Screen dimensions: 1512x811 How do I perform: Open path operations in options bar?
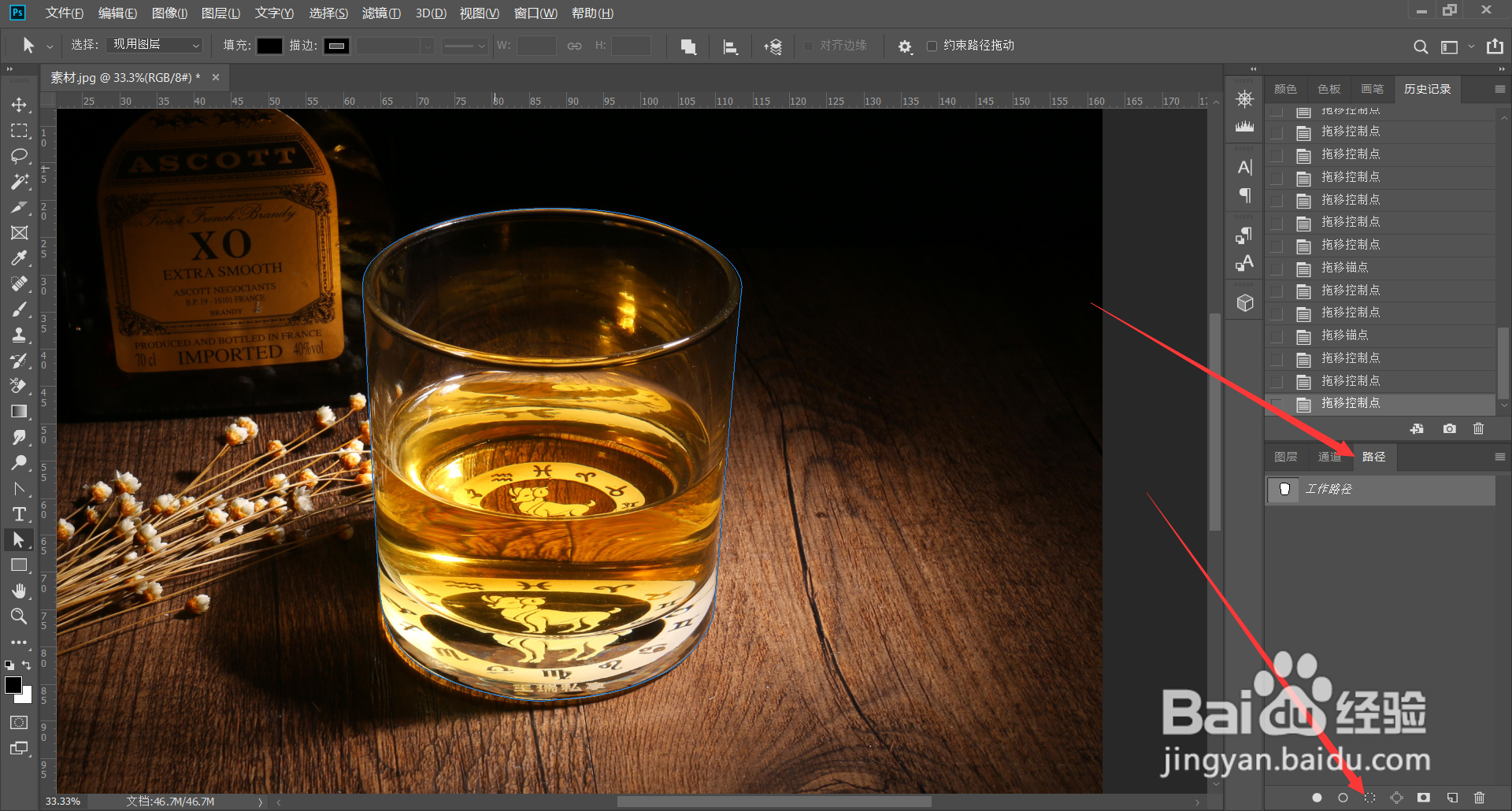(x=688, y=46)
